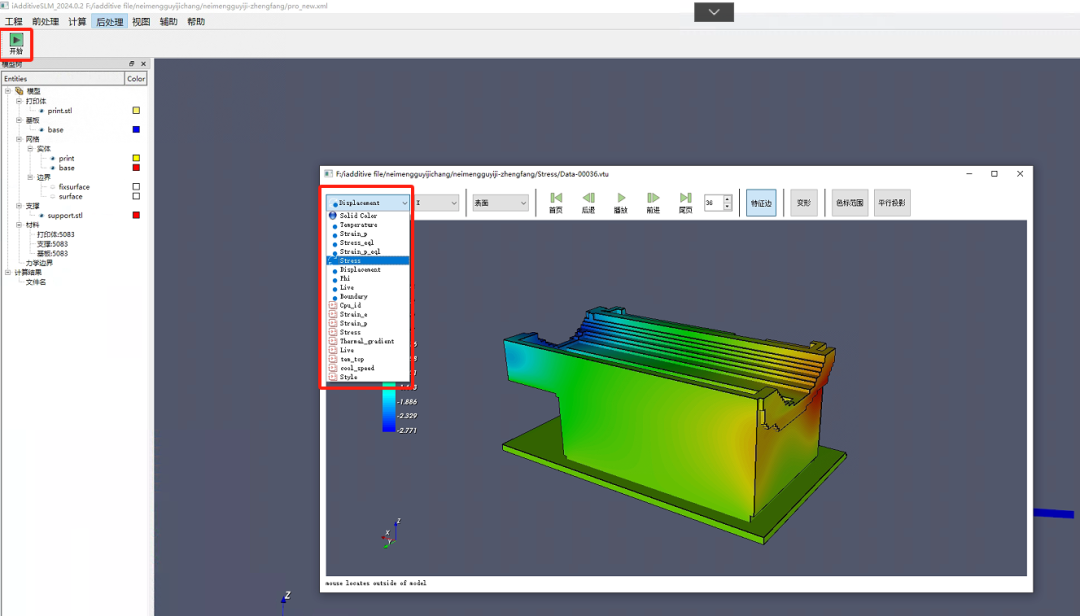The height and width of the screenshot is (616, 1080).
Task: Click the 平行投影 parallel projection button
Action: point(892,203)
